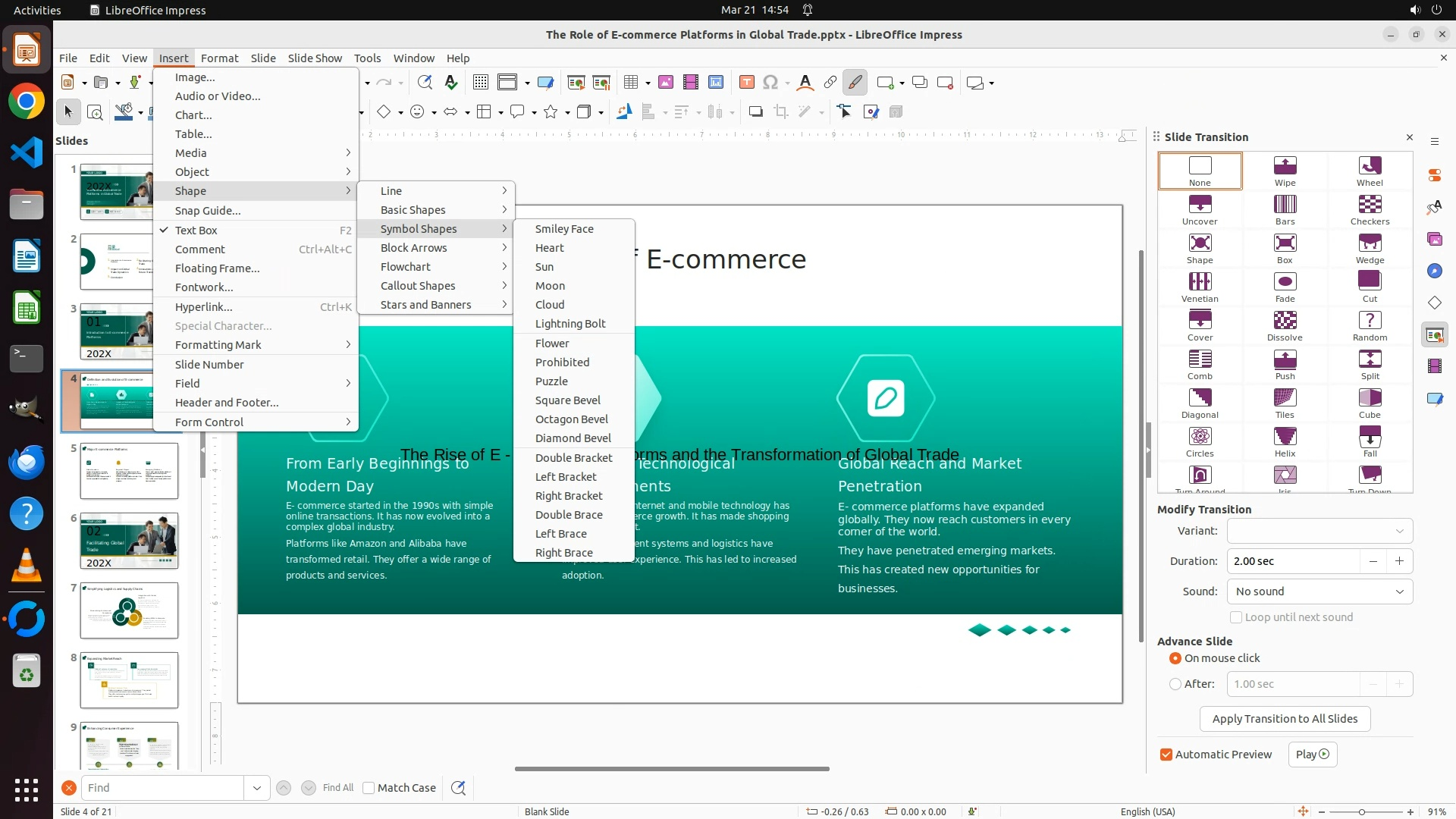Viewport: 1456px width, 819px height.
Task: Click the Fontwork menu entry
Action: [204, 287]
